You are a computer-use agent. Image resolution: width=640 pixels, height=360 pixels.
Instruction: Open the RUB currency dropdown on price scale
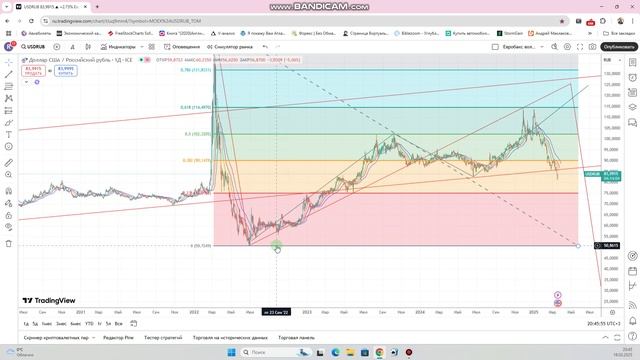tap(612, 60)
